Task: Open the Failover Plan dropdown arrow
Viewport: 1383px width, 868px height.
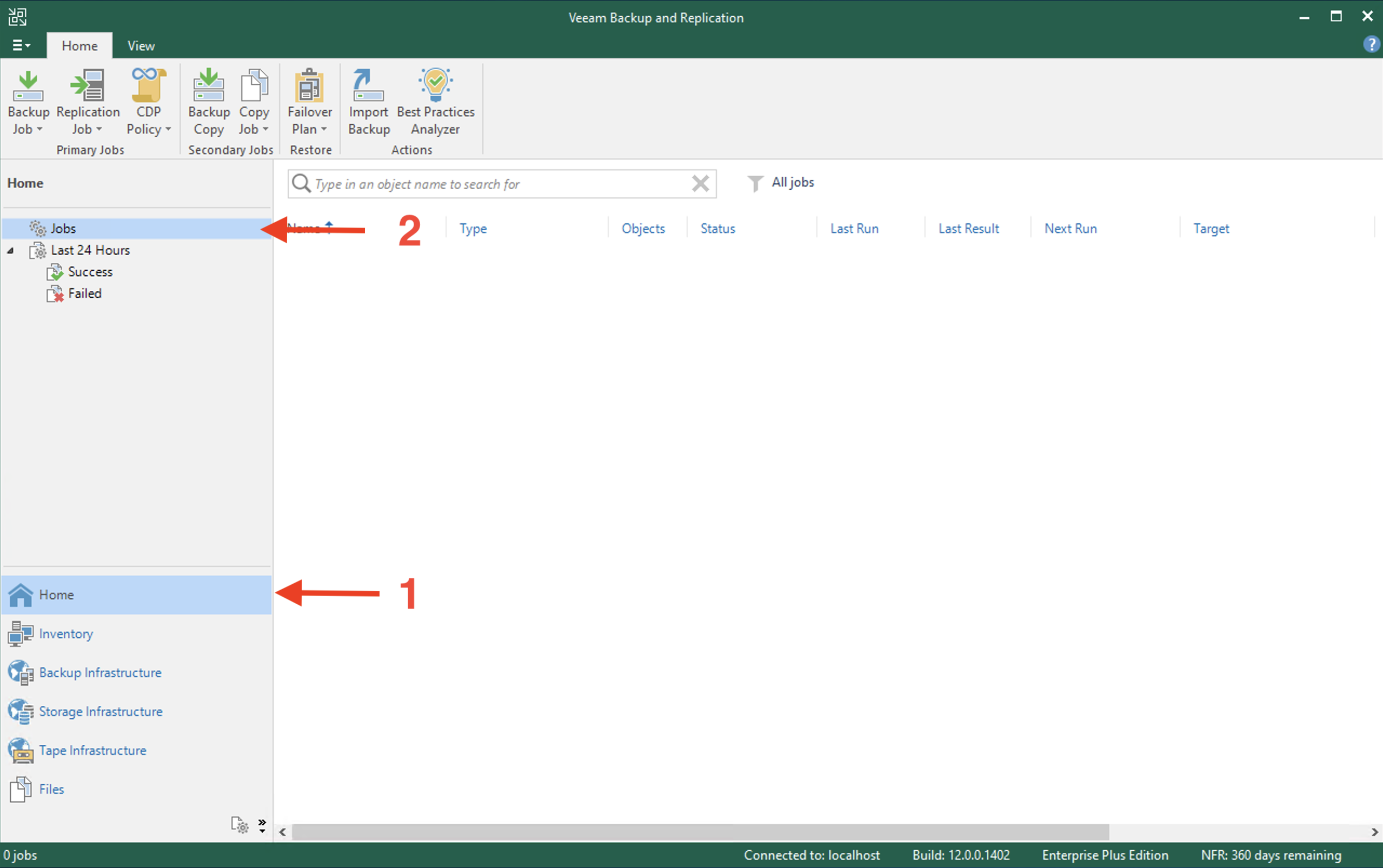Action: [x=324, y=129]
